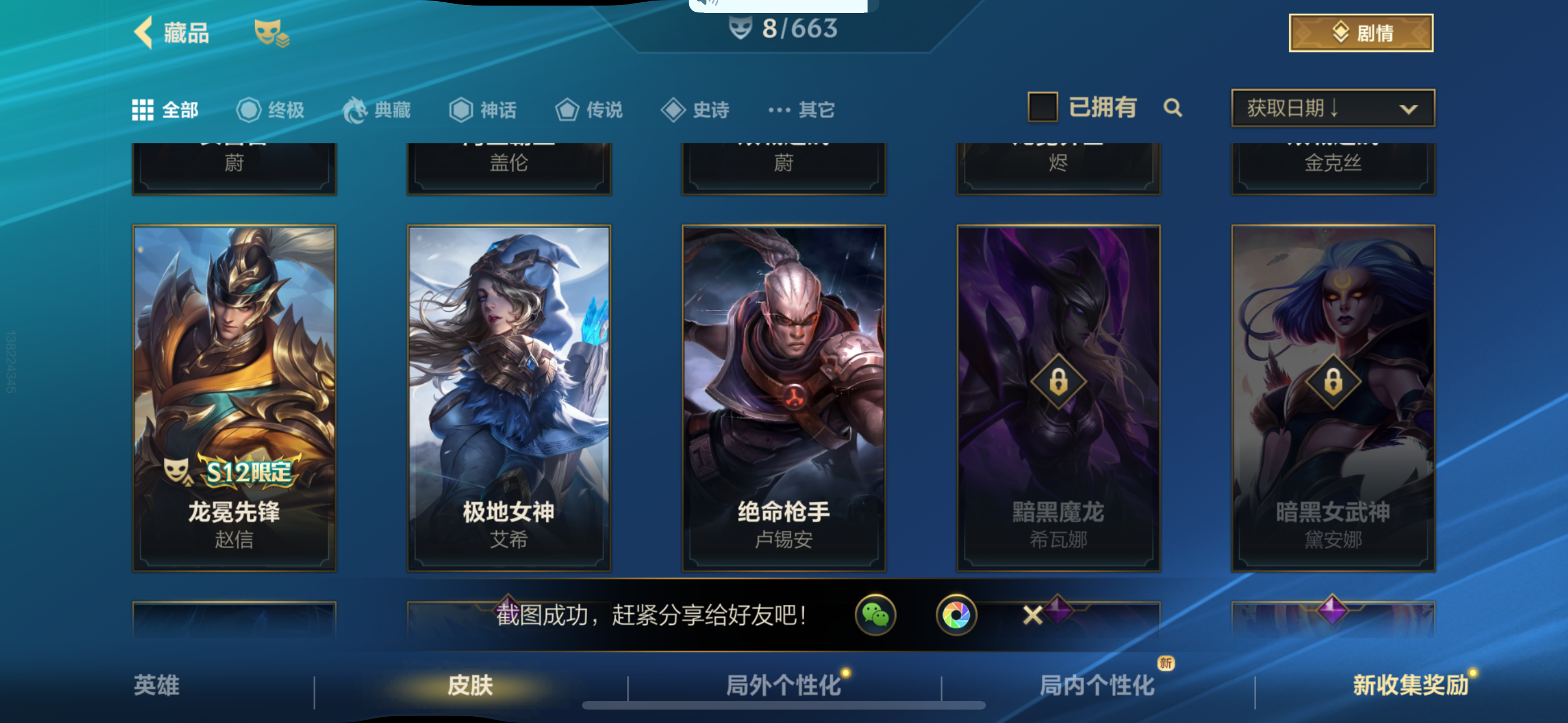Toggle the 已拥有 owned checkbox

click(x=1042, y=107)
